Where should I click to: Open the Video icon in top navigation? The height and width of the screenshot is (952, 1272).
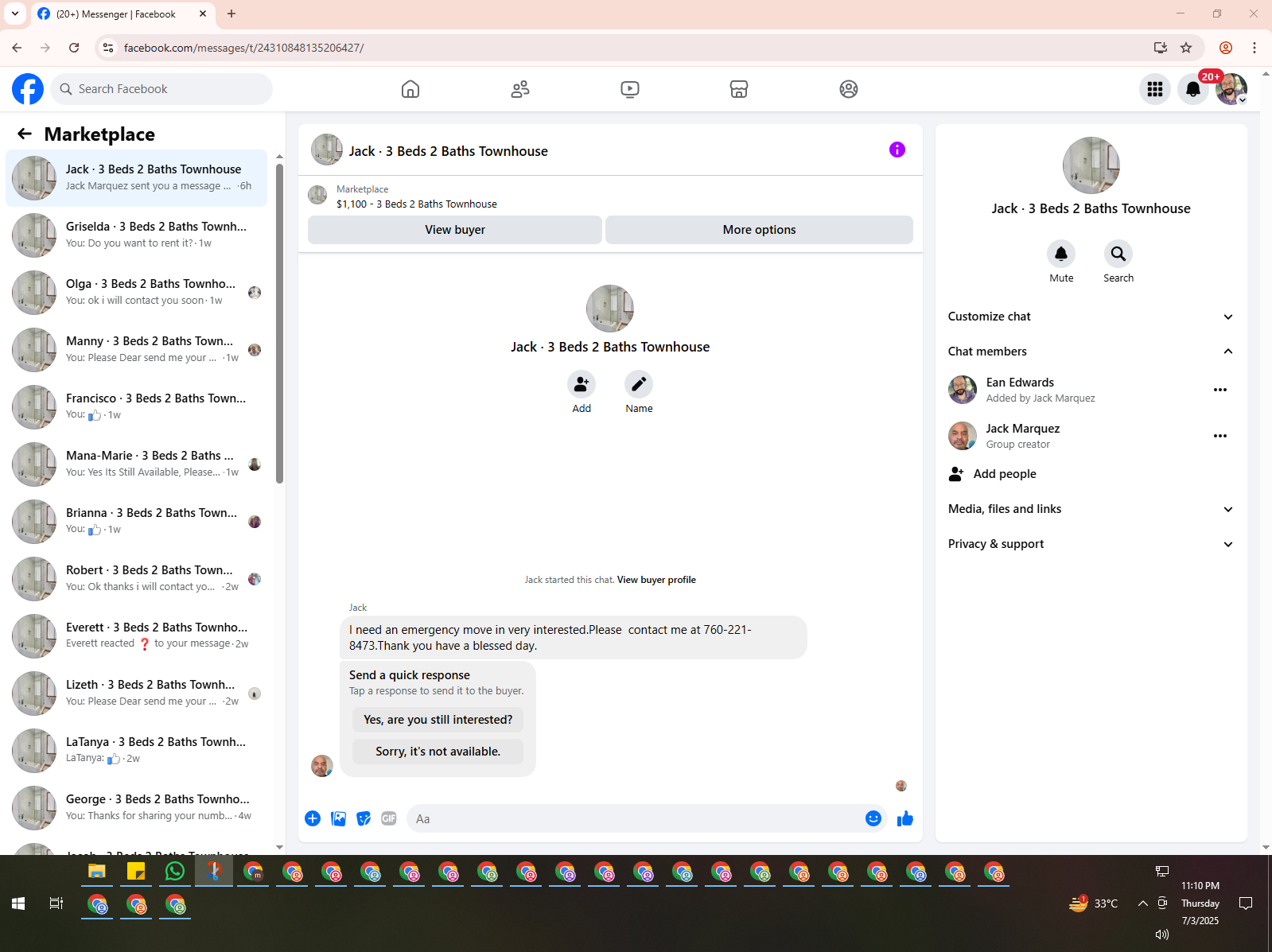click(x=630, y=89)
